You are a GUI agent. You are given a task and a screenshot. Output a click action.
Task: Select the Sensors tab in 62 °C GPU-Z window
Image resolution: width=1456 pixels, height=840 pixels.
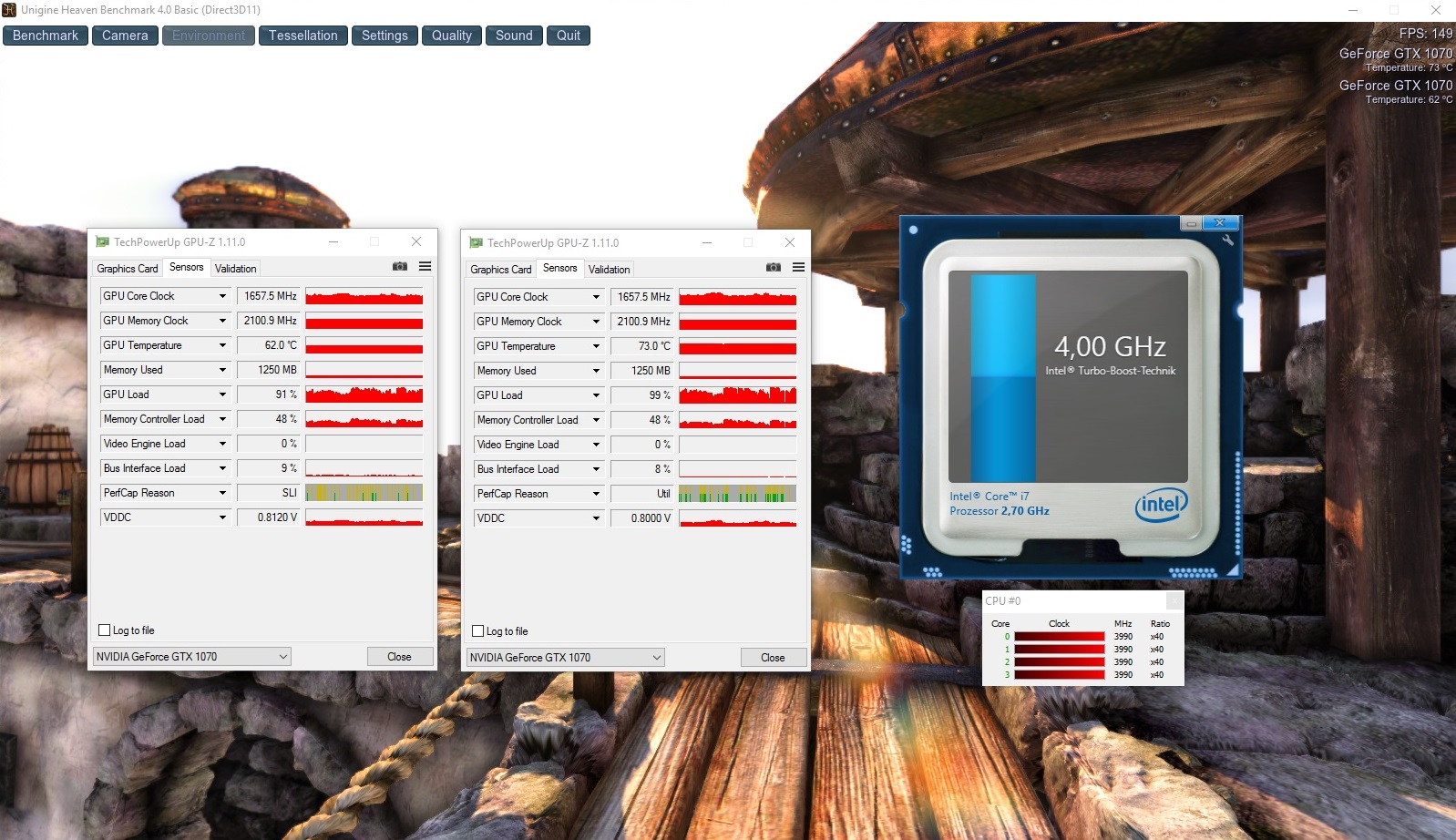coord(187,267)
